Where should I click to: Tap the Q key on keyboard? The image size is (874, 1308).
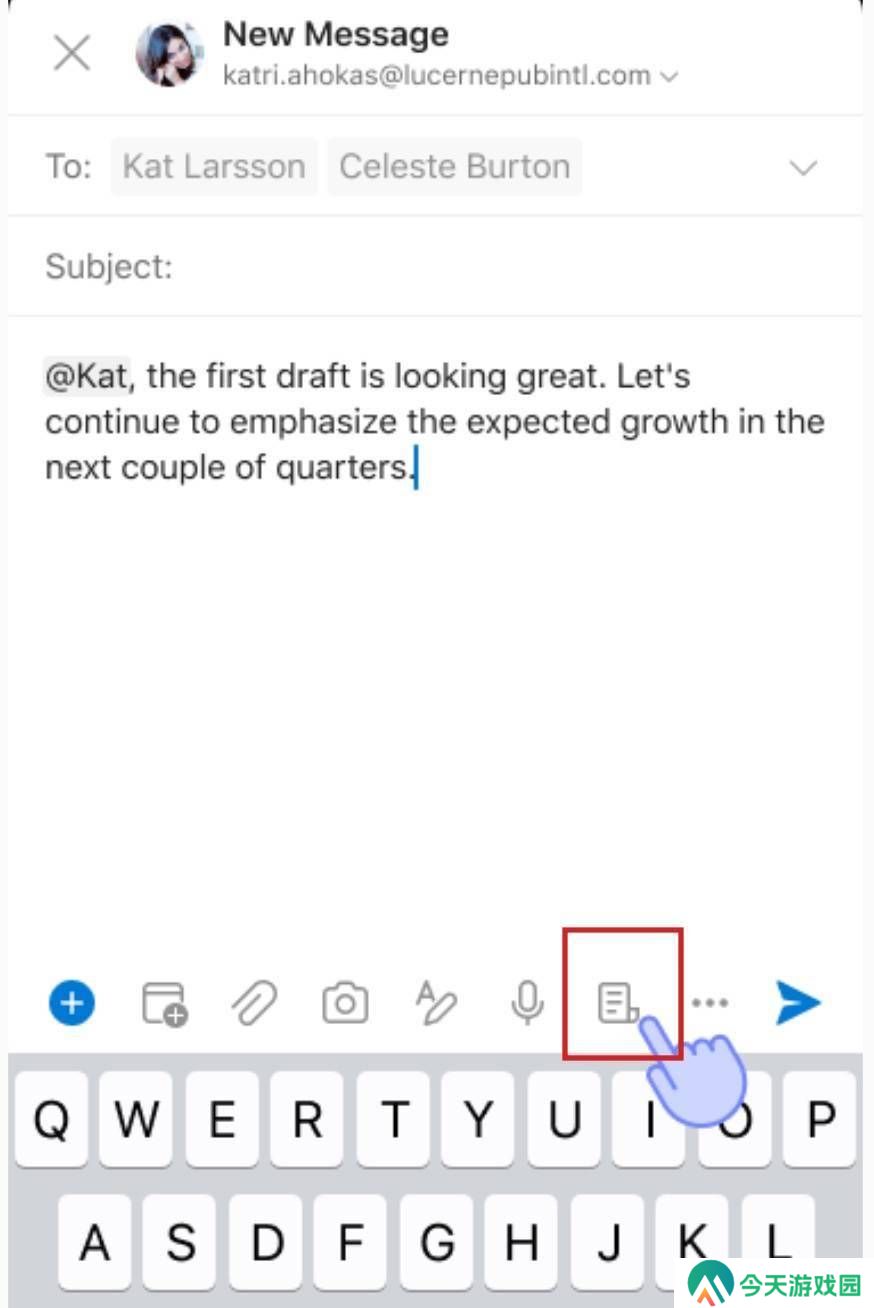[x=52, y=1120]
